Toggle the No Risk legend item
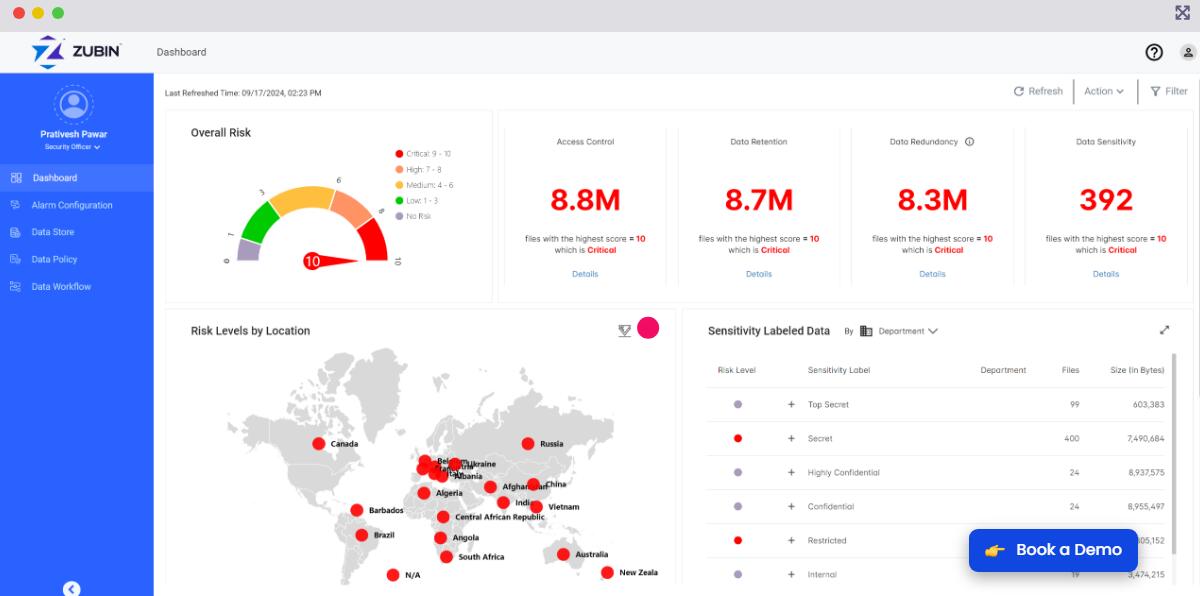This screenshot has height=596, width=1200. 413,216
